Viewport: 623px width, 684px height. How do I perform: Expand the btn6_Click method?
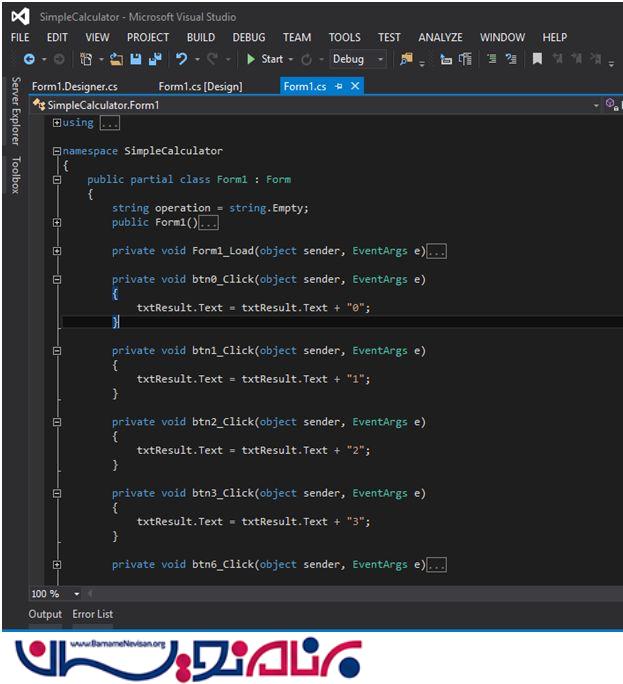tap(57, 565)
